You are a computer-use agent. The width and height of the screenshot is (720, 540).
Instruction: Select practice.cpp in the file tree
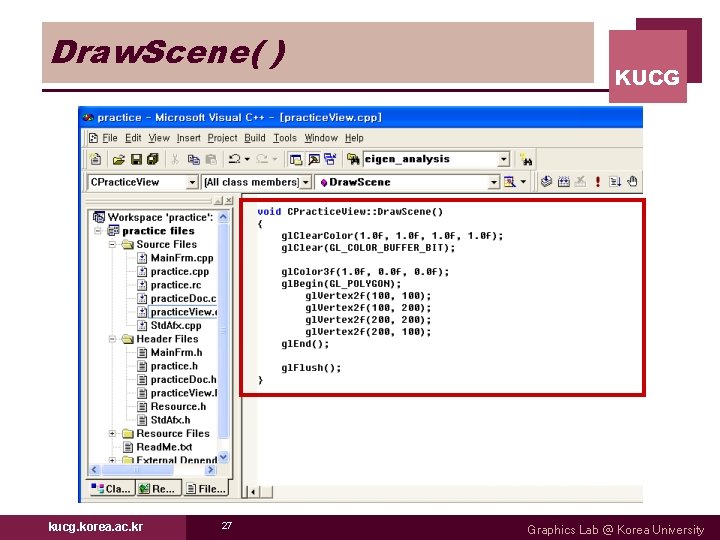180,272
